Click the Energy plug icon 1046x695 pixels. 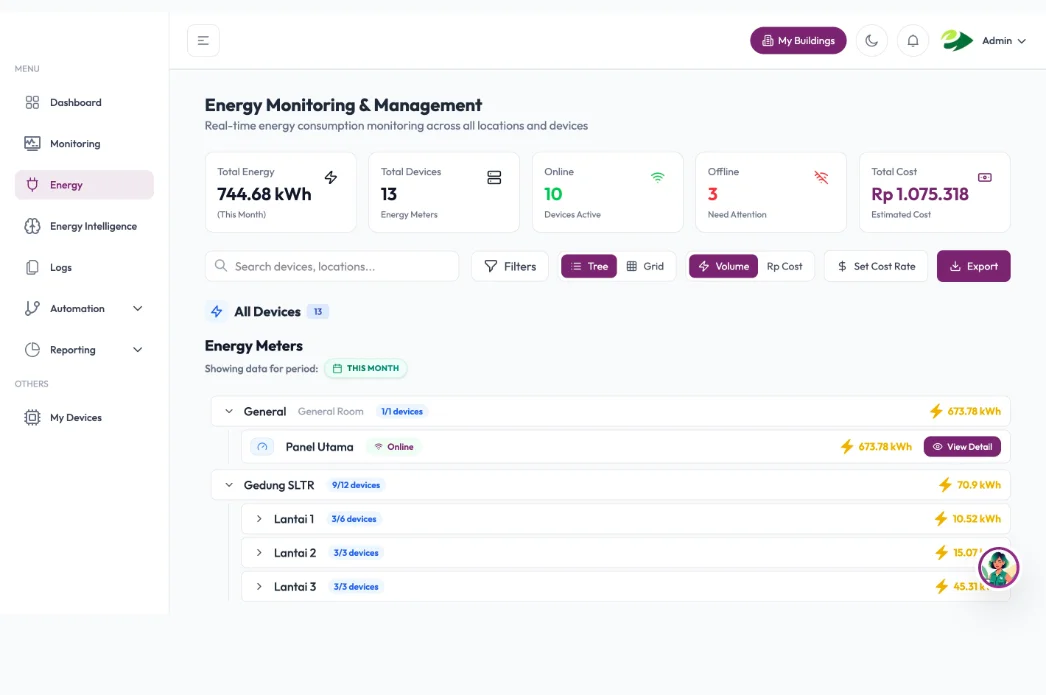click(32, 185)
